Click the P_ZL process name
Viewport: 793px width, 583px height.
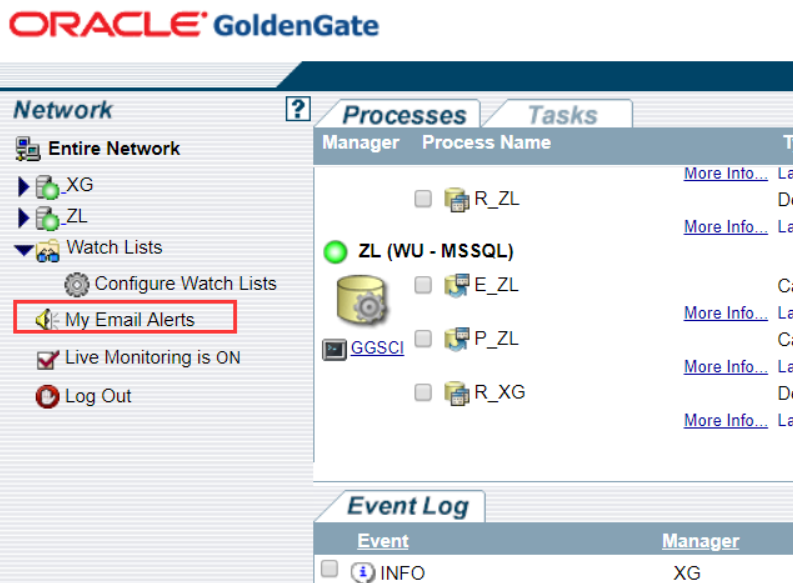496,338
